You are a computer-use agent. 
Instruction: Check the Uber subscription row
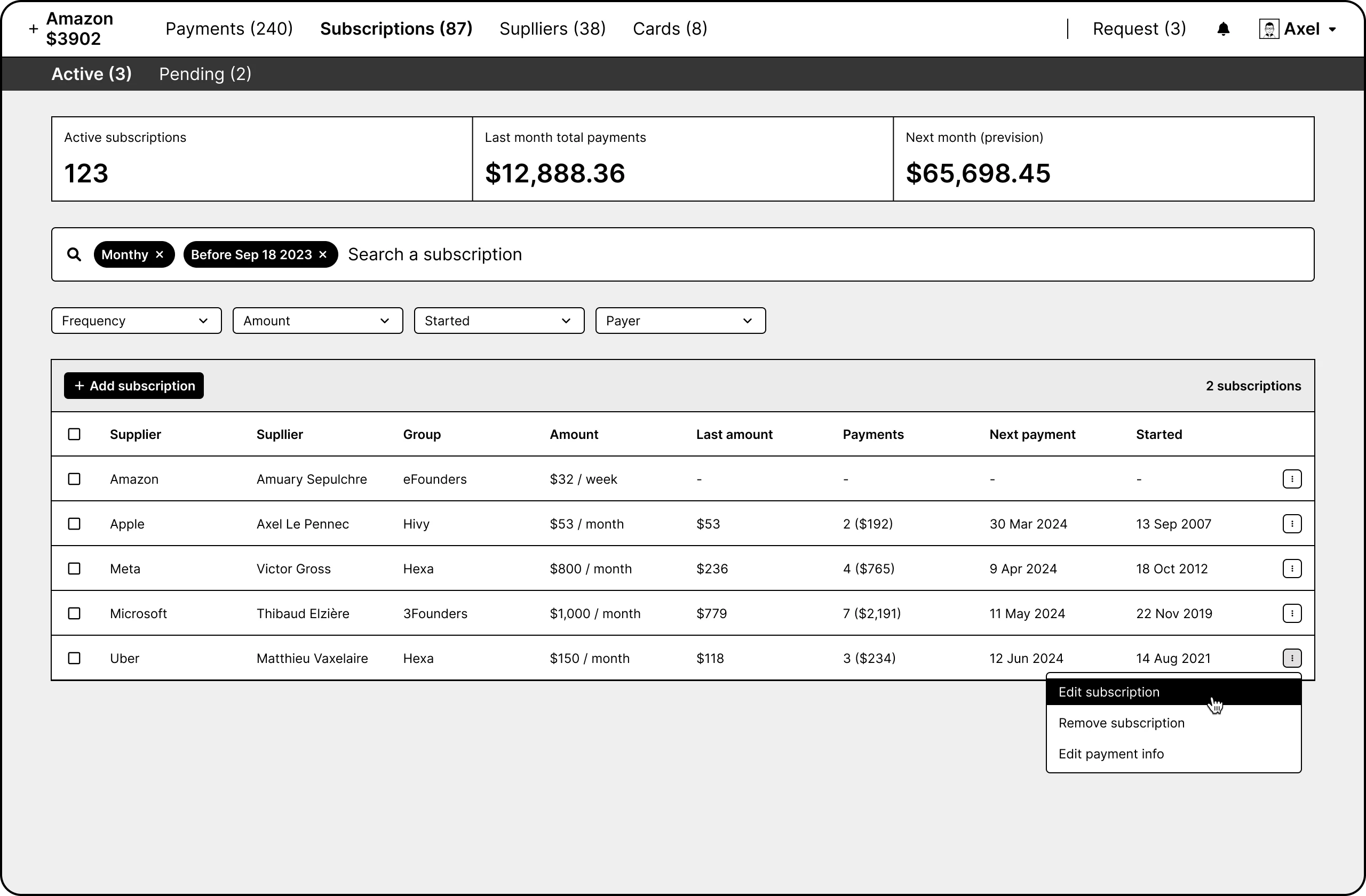(x=75, y=658)
